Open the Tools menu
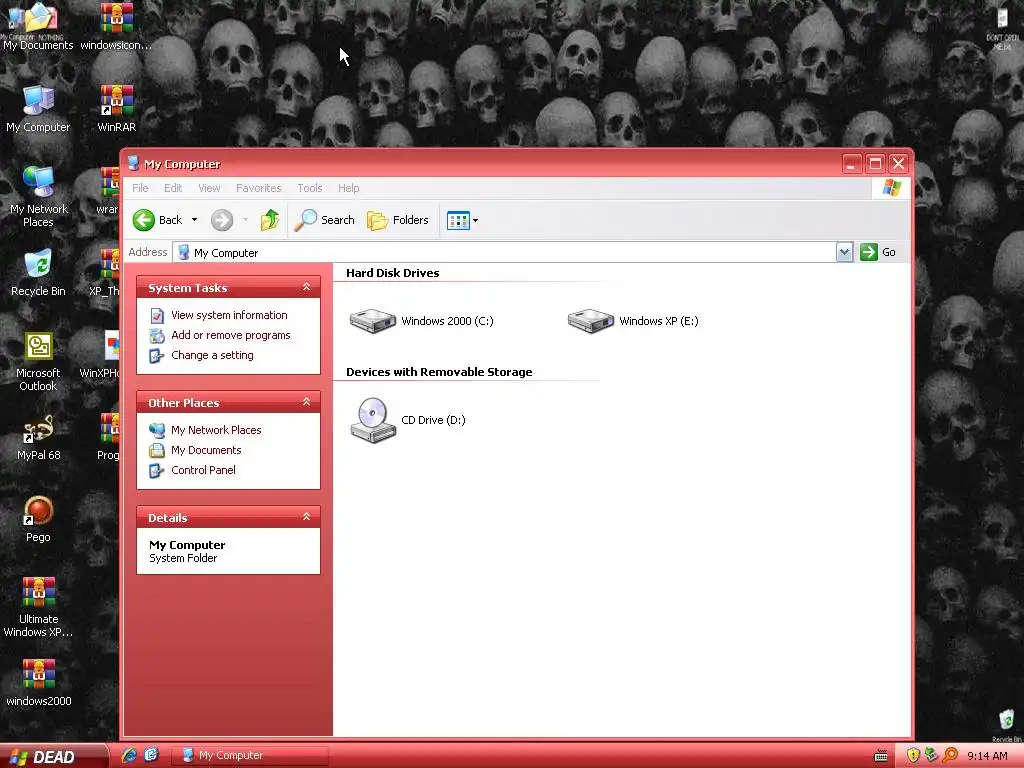 coord(310,188)
